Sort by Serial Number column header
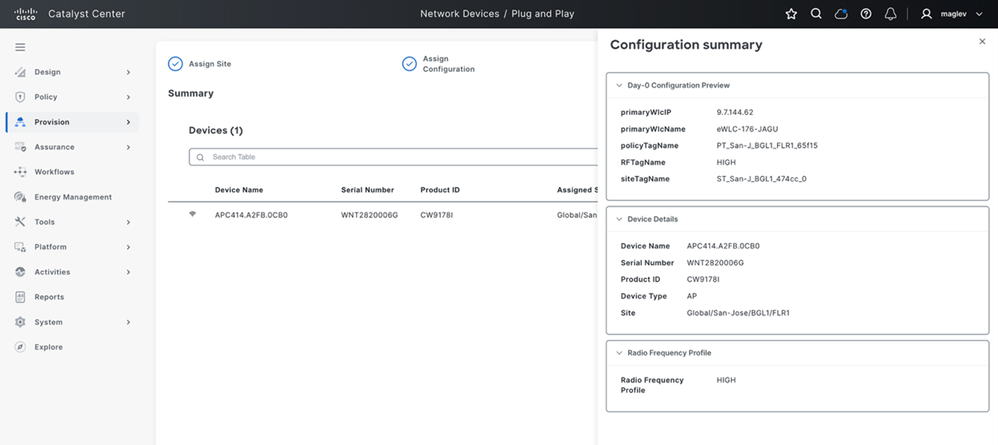The height and width of the screenshot is (445, 998). coord(367,190)
